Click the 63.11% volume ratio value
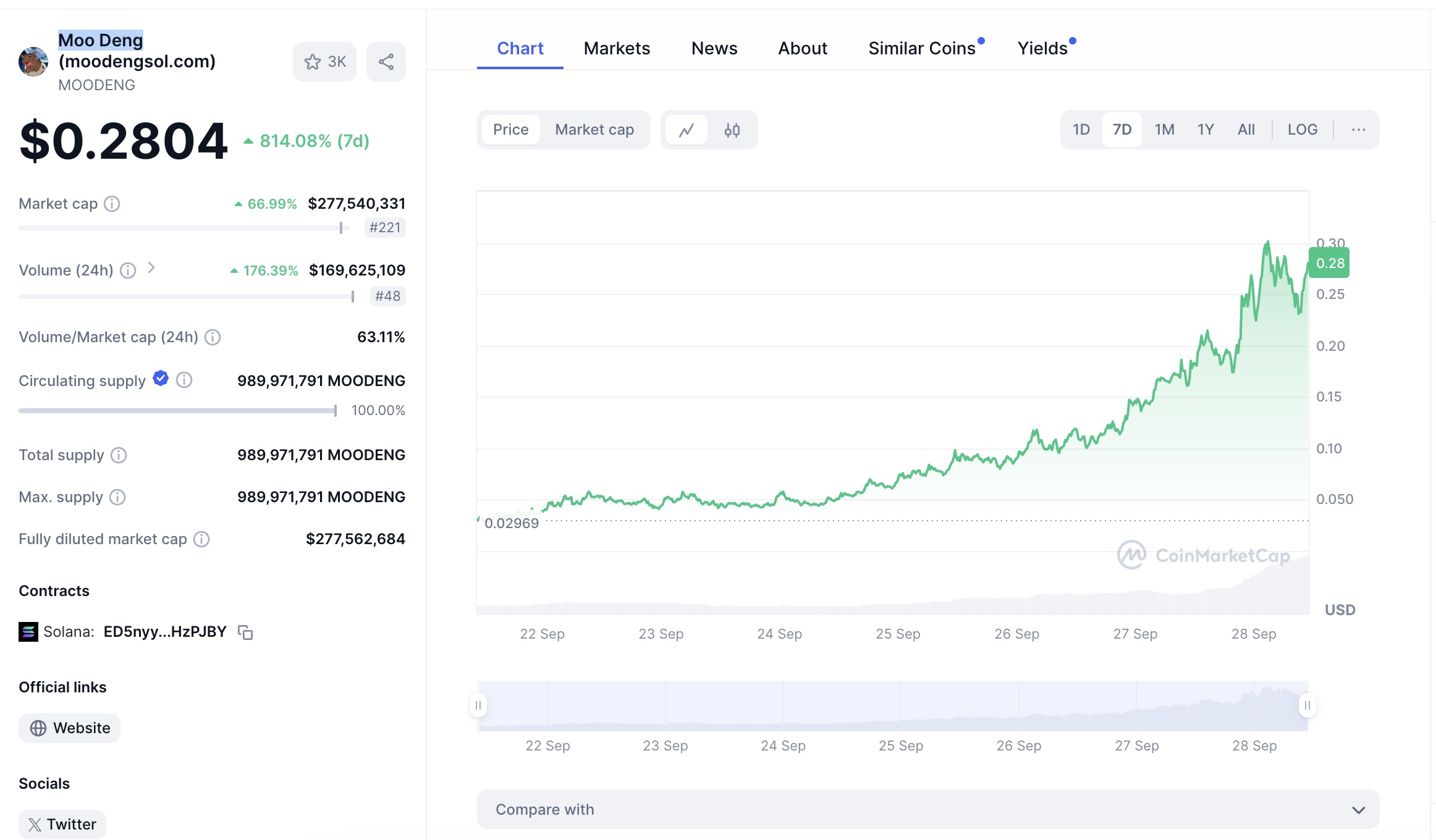1436x840 pixels. [381, 337]
